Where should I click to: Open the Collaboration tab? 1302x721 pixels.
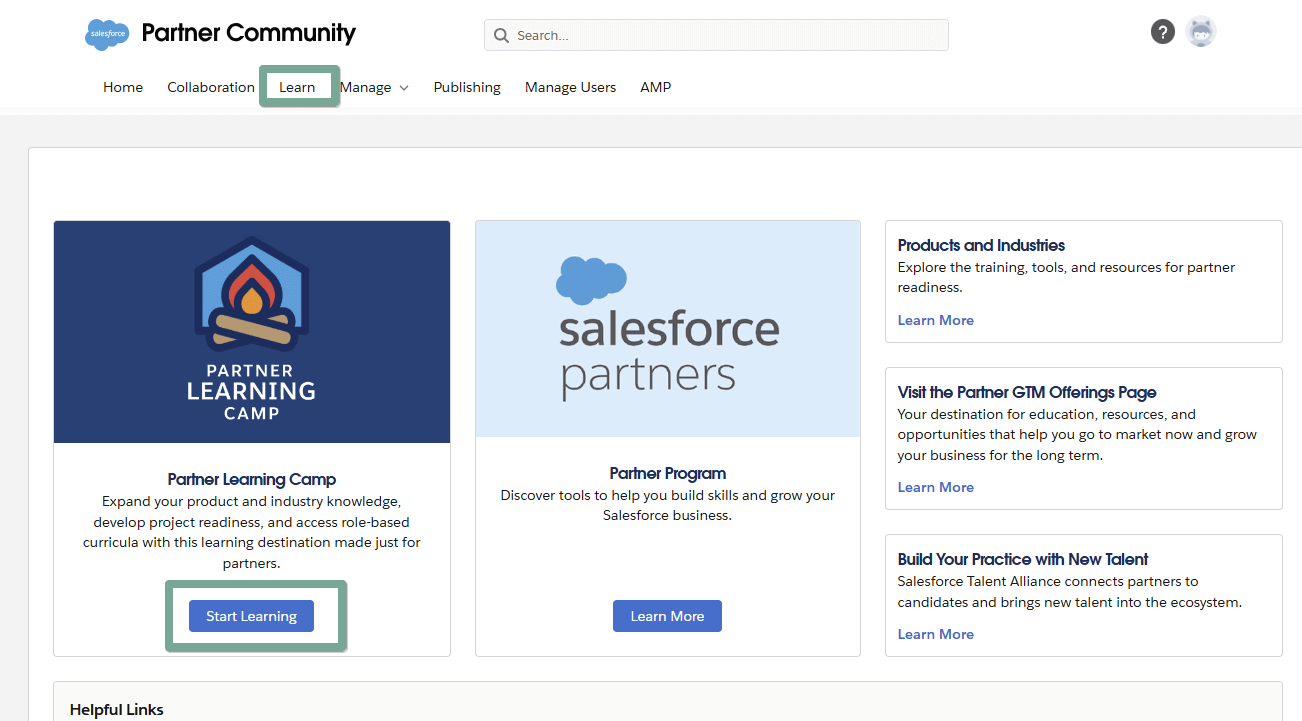[211, 87]
